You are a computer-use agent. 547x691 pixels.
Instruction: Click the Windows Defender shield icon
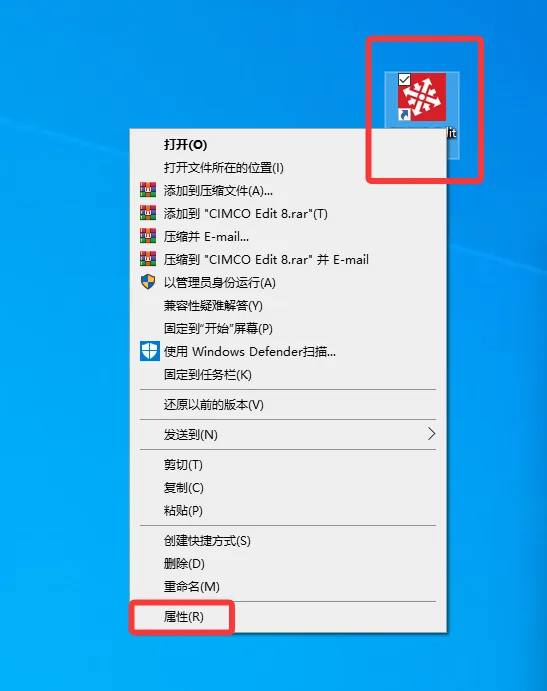(149, 351)
